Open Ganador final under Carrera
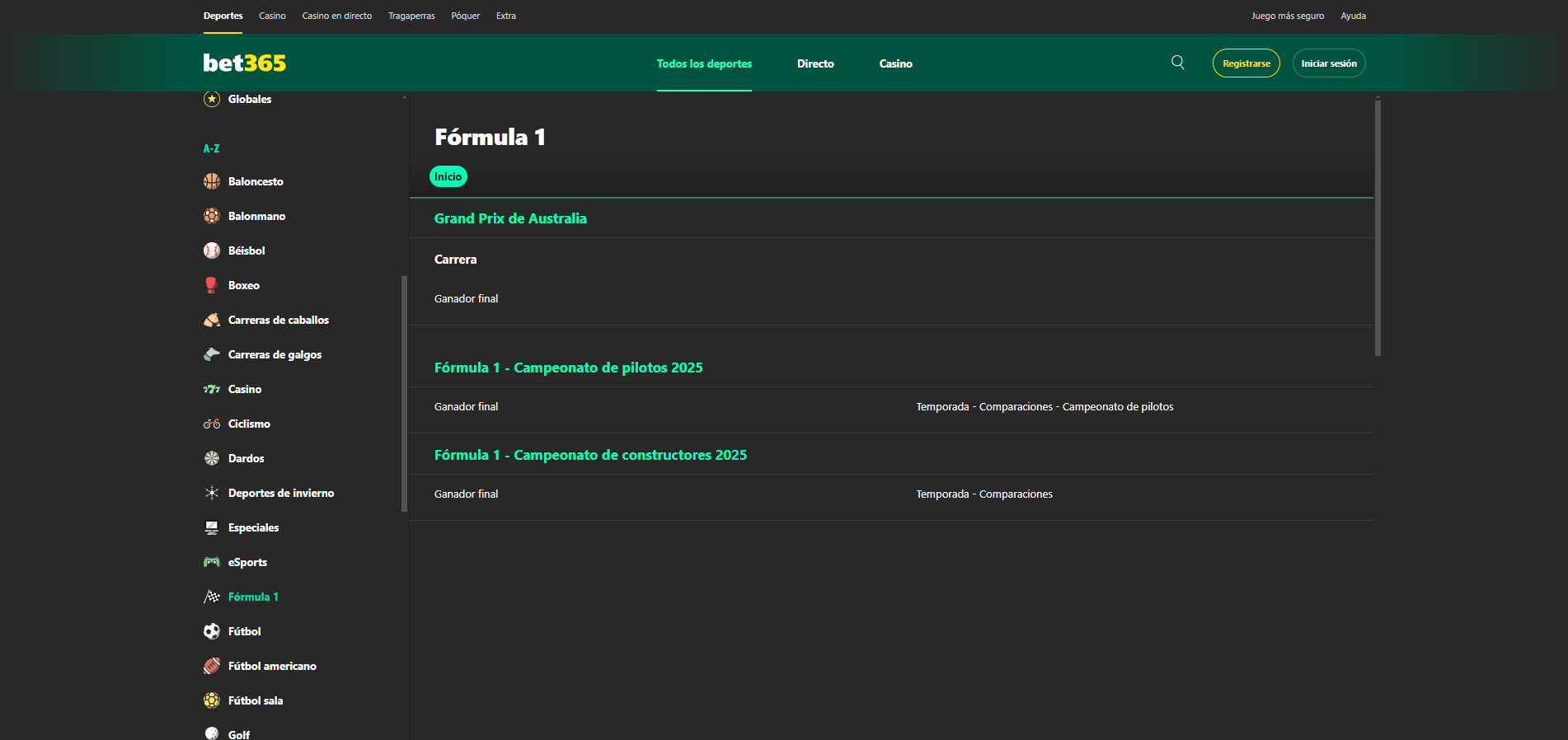 pyautogui.click(x=467, y=298)
